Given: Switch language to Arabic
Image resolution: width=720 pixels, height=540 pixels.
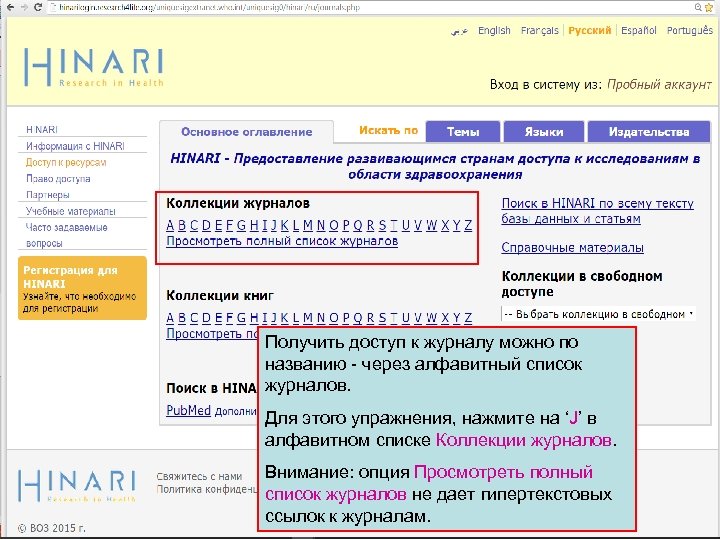Looking at the screenshot, I should point(459,31).
